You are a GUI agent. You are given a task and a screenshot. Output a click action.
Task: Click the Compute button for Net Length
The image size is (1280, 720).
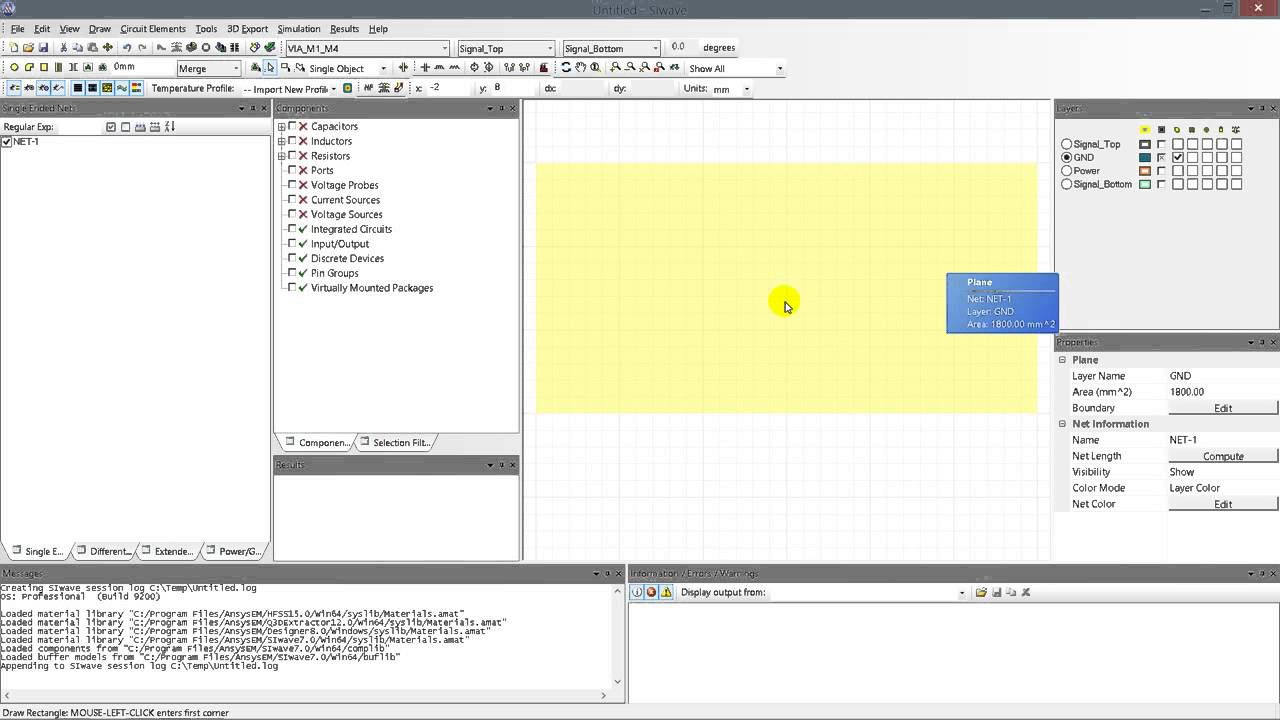click(1222, 456)
